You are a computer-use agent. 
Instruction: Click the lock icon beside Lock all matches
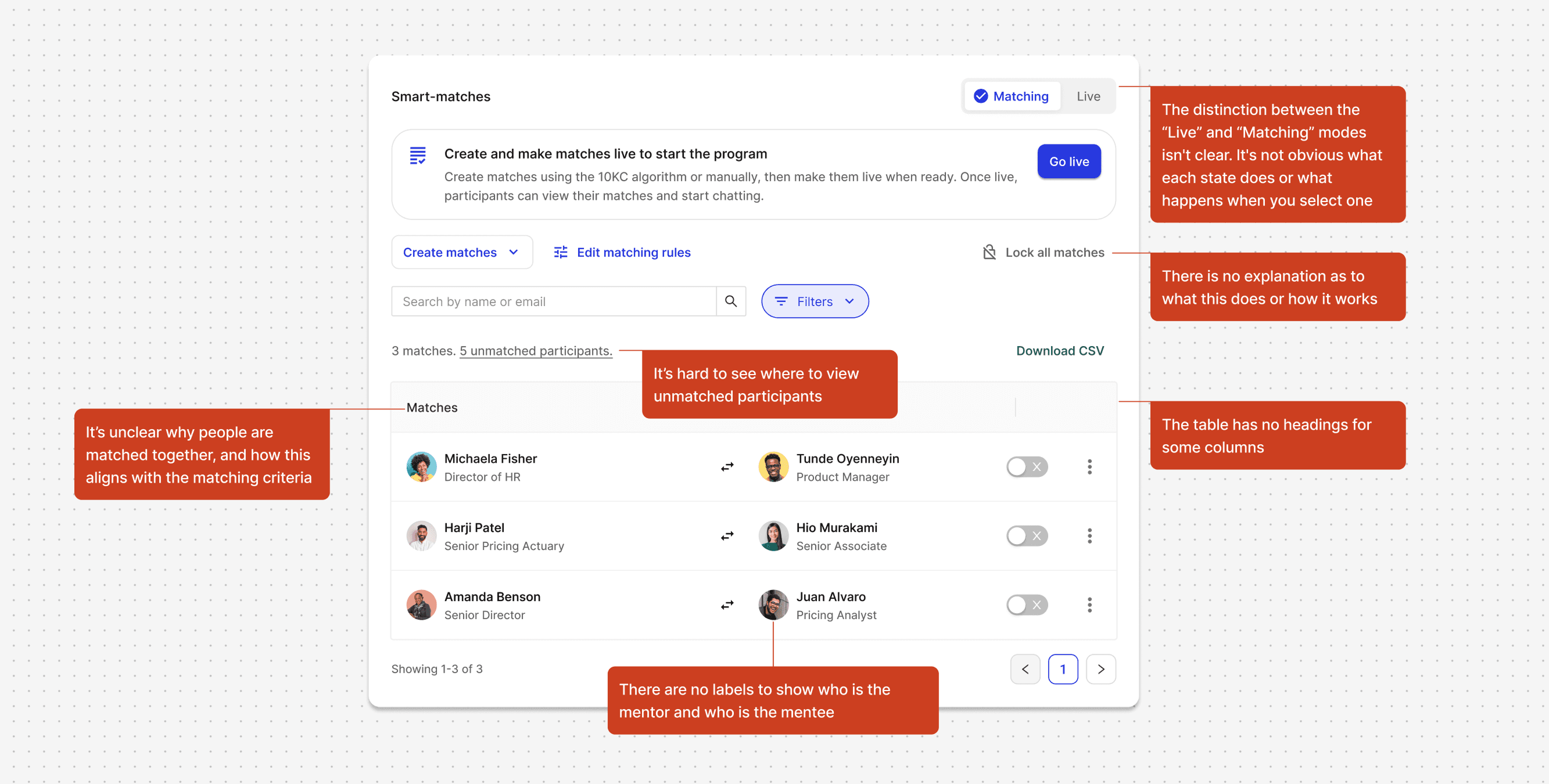pos(989,253)
